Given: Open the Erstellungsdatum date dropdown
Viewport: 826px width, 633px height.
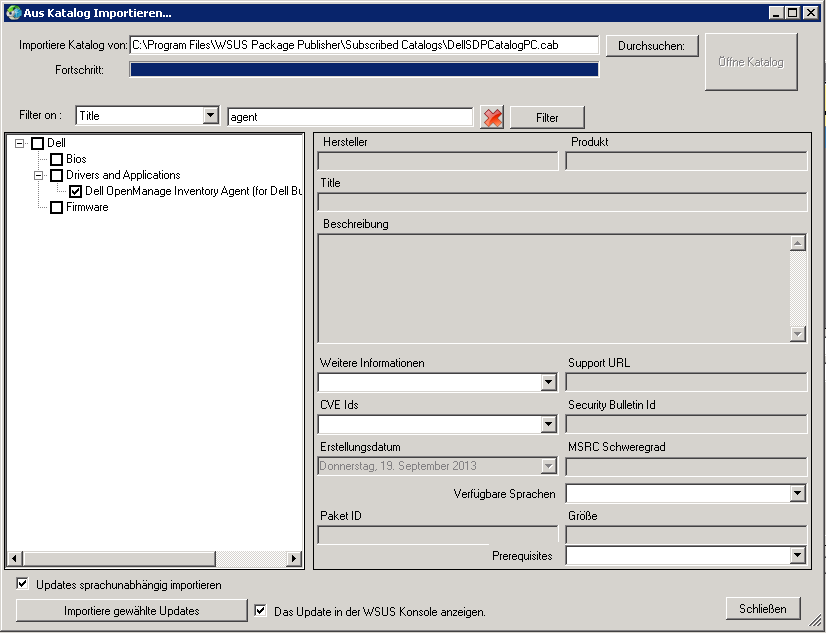Looking at the screenshot, I should (x=548, y=466).
